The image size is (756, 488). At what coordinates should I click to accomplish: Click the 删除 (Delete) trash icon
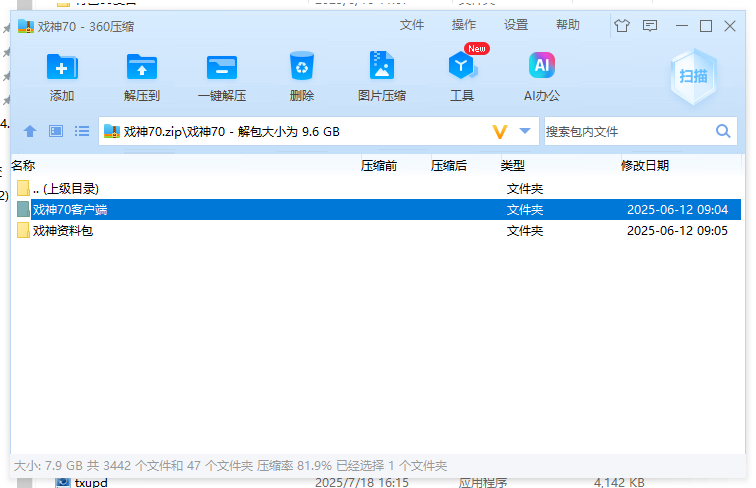pyautogui.click(x=302, y=68)
